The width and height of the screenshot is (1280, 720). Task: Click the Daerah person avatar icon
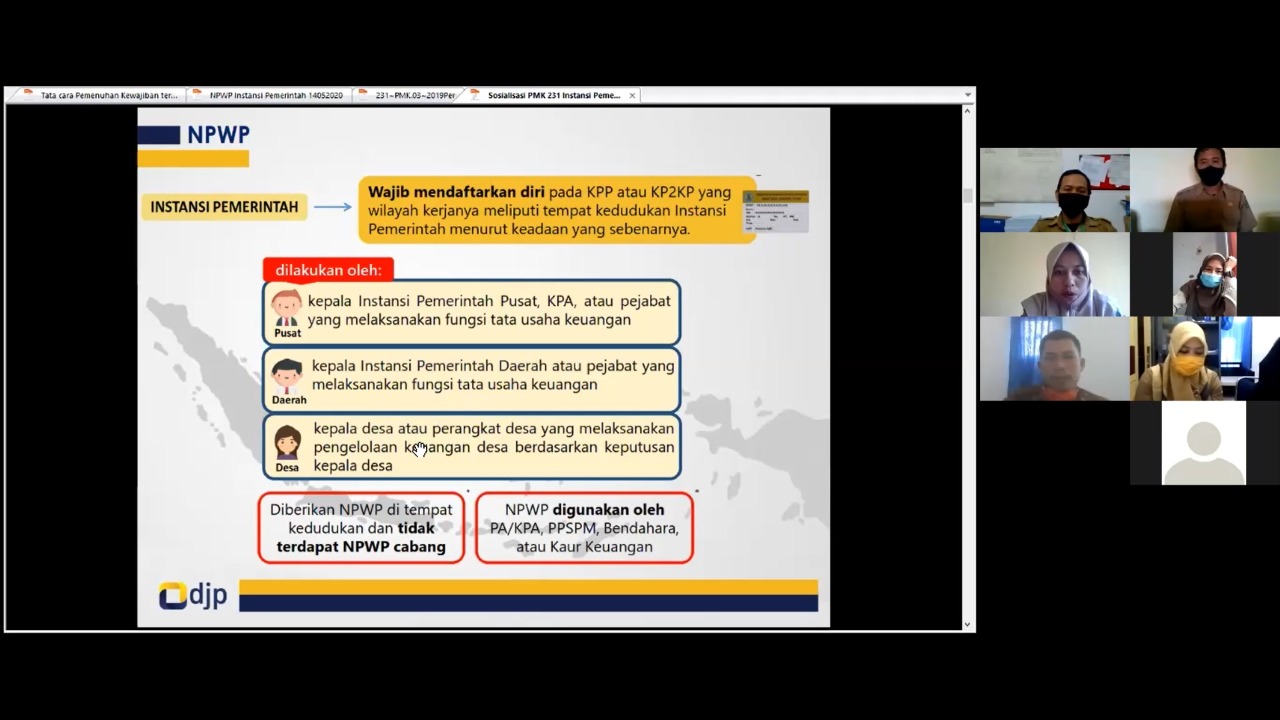[x=287, y=376]
